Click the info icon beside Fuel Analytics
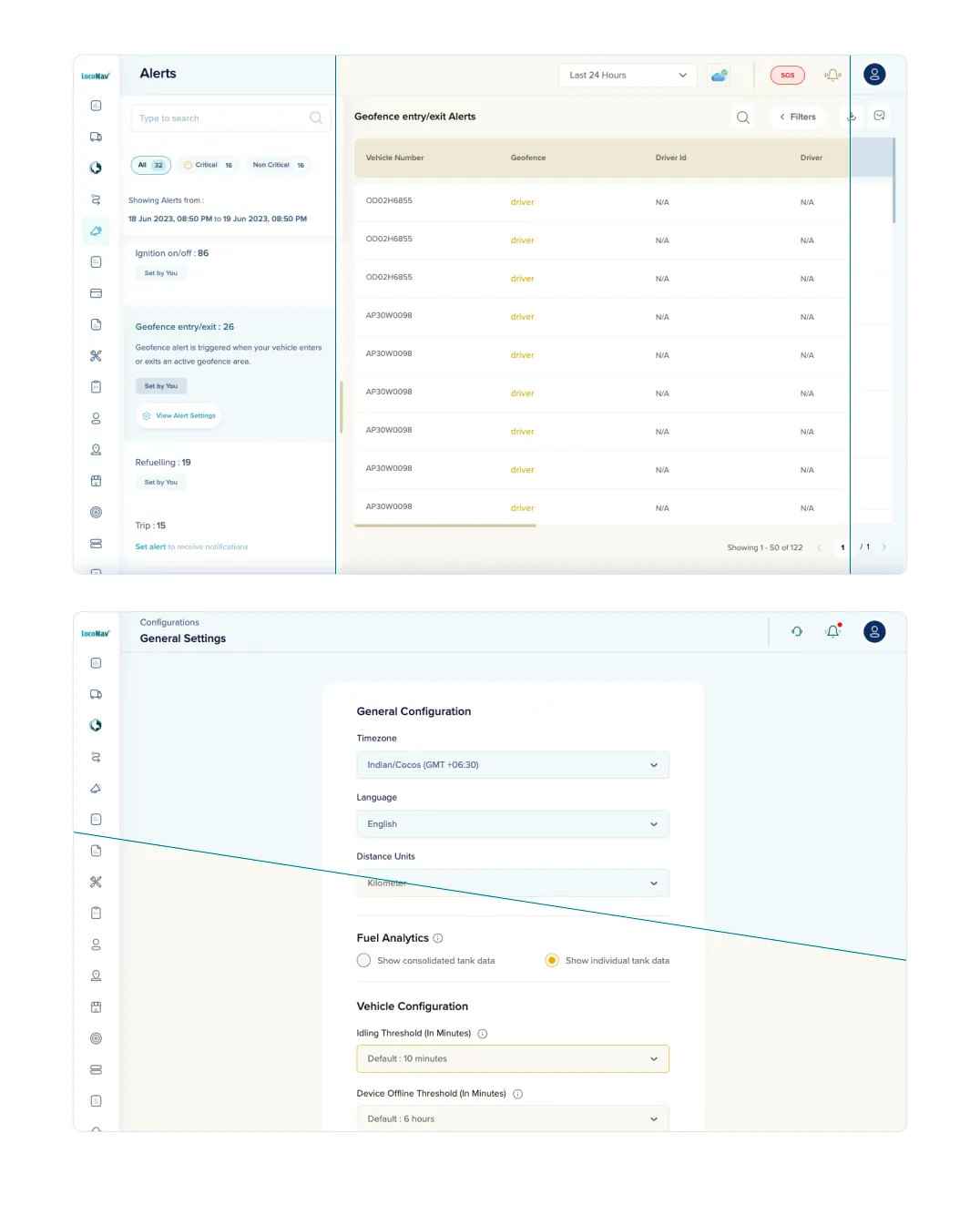Viewport: 980px width, 1205px height. pos(438,938)
